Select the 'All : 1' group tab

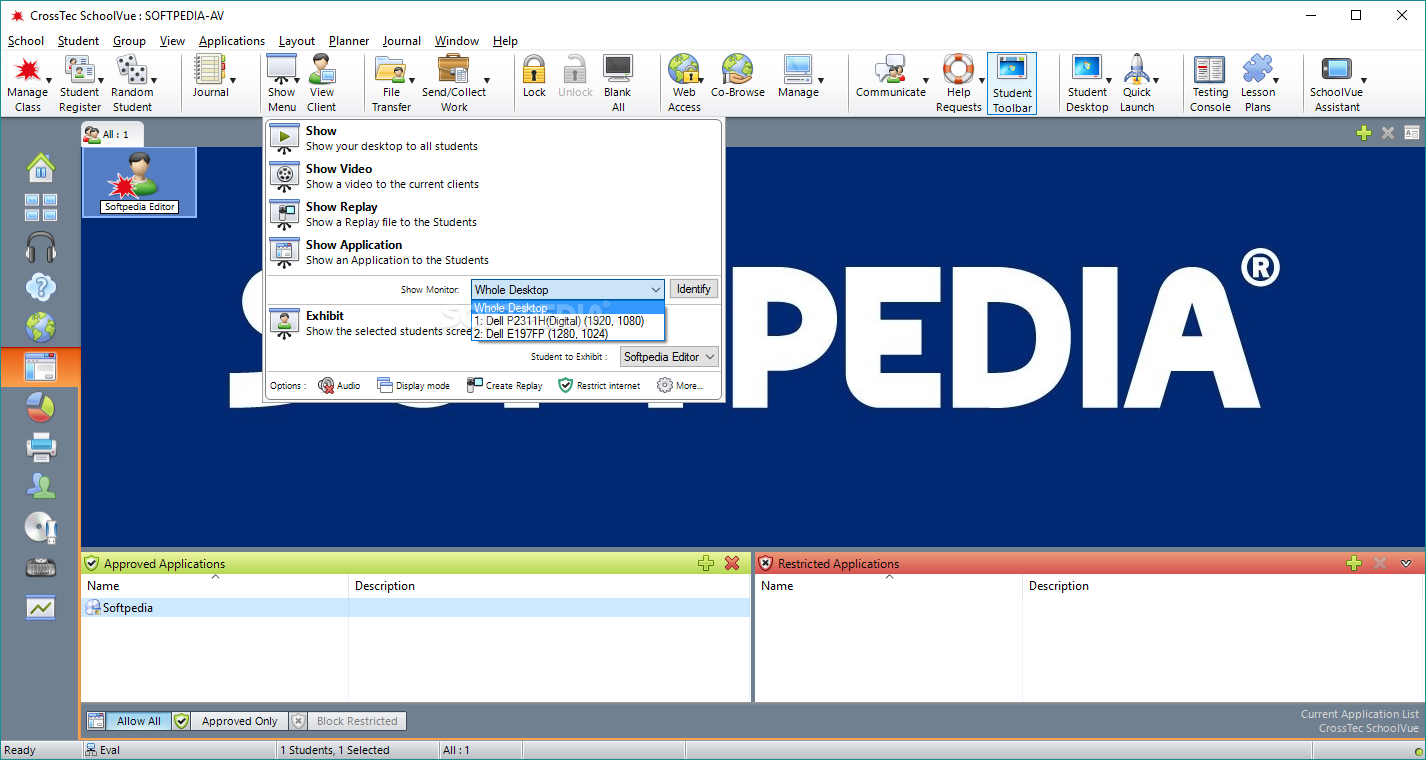tap(112, 134)
